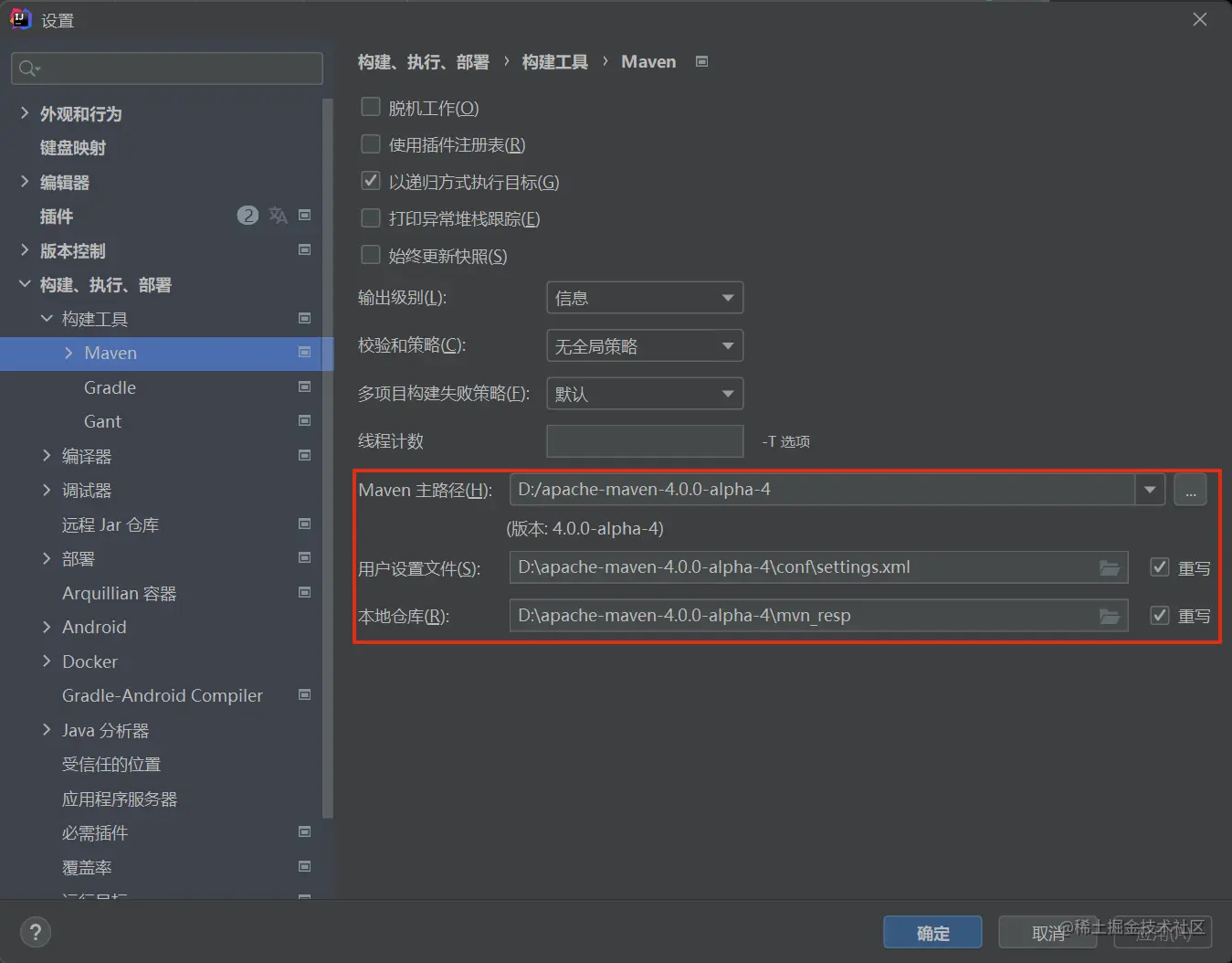
Task: Click project-level icon on 版本控制 row
Action: pos(305,249)
